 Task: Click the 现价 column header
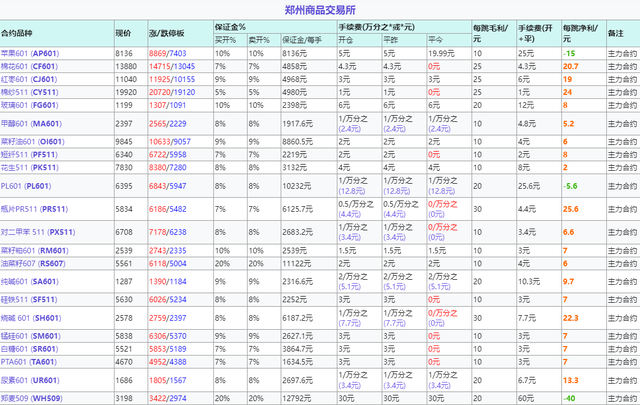tap(123, 33)
